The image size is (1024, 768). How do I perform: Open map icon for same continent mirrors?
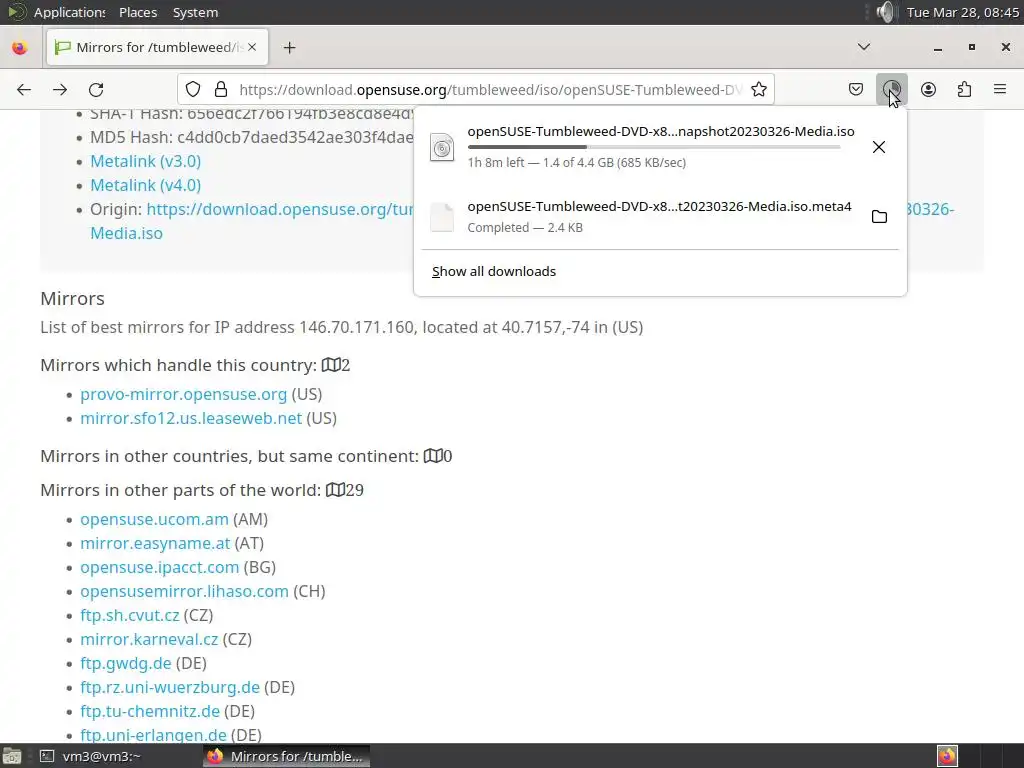(x=433, y=456)
